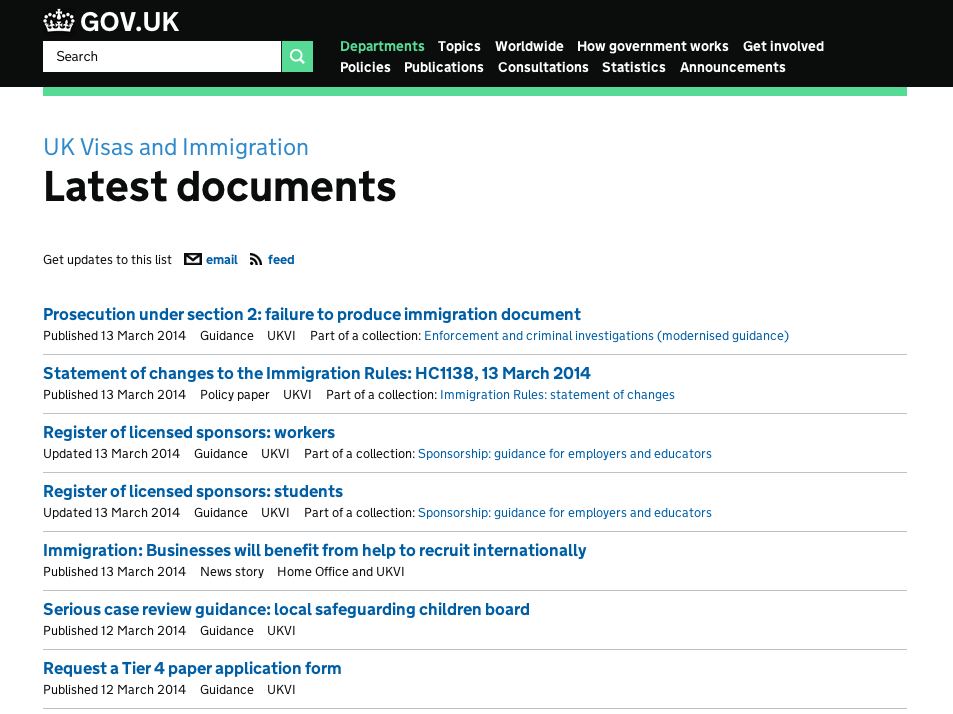Click the GOV.UK crown logo
The width and height of the screenshot is (953, 714).
point(58,21)
